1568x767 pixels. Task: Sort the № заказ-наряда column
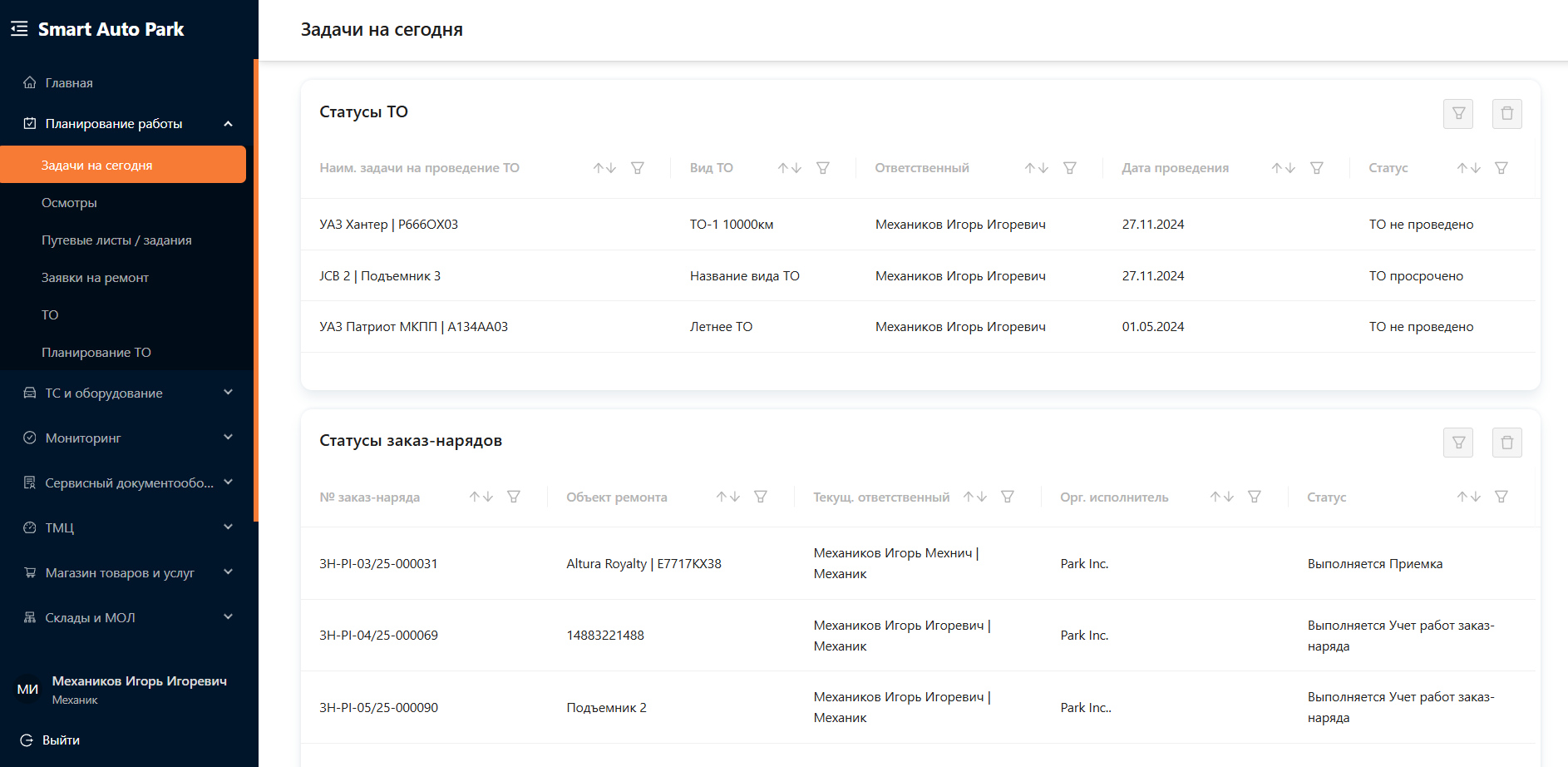pos(481,497)
